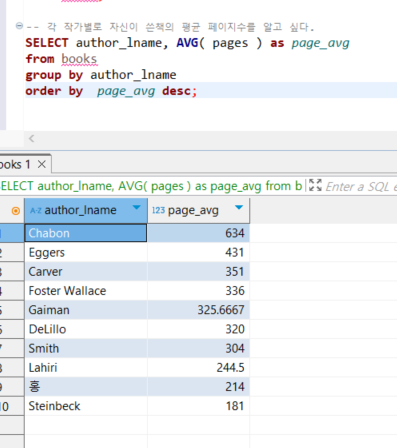Select the 320 page_avg value
This screenshot has height=448, width=397.
(198, 329)
